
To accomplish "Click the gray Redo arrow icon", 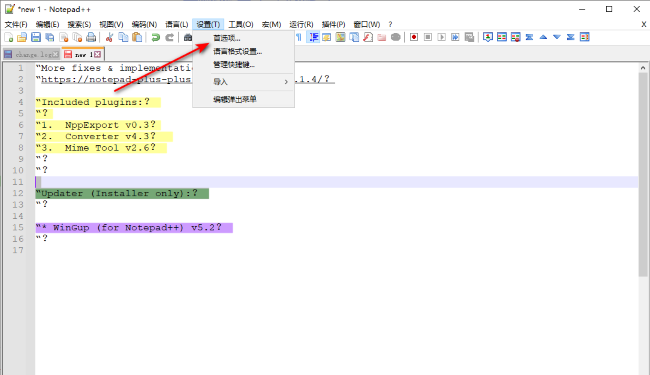I will [169, 37].
